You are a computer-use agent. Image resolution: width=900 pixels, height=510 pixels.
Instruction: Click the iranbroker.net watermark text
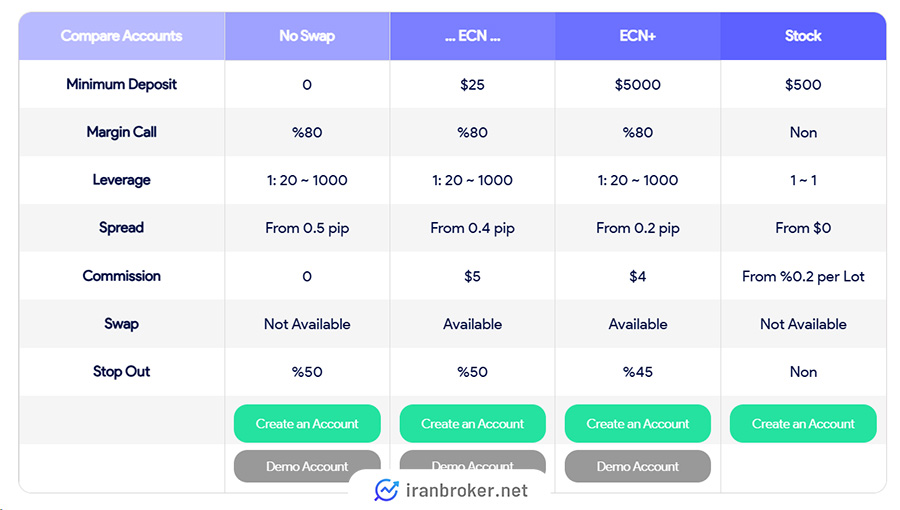467,490
